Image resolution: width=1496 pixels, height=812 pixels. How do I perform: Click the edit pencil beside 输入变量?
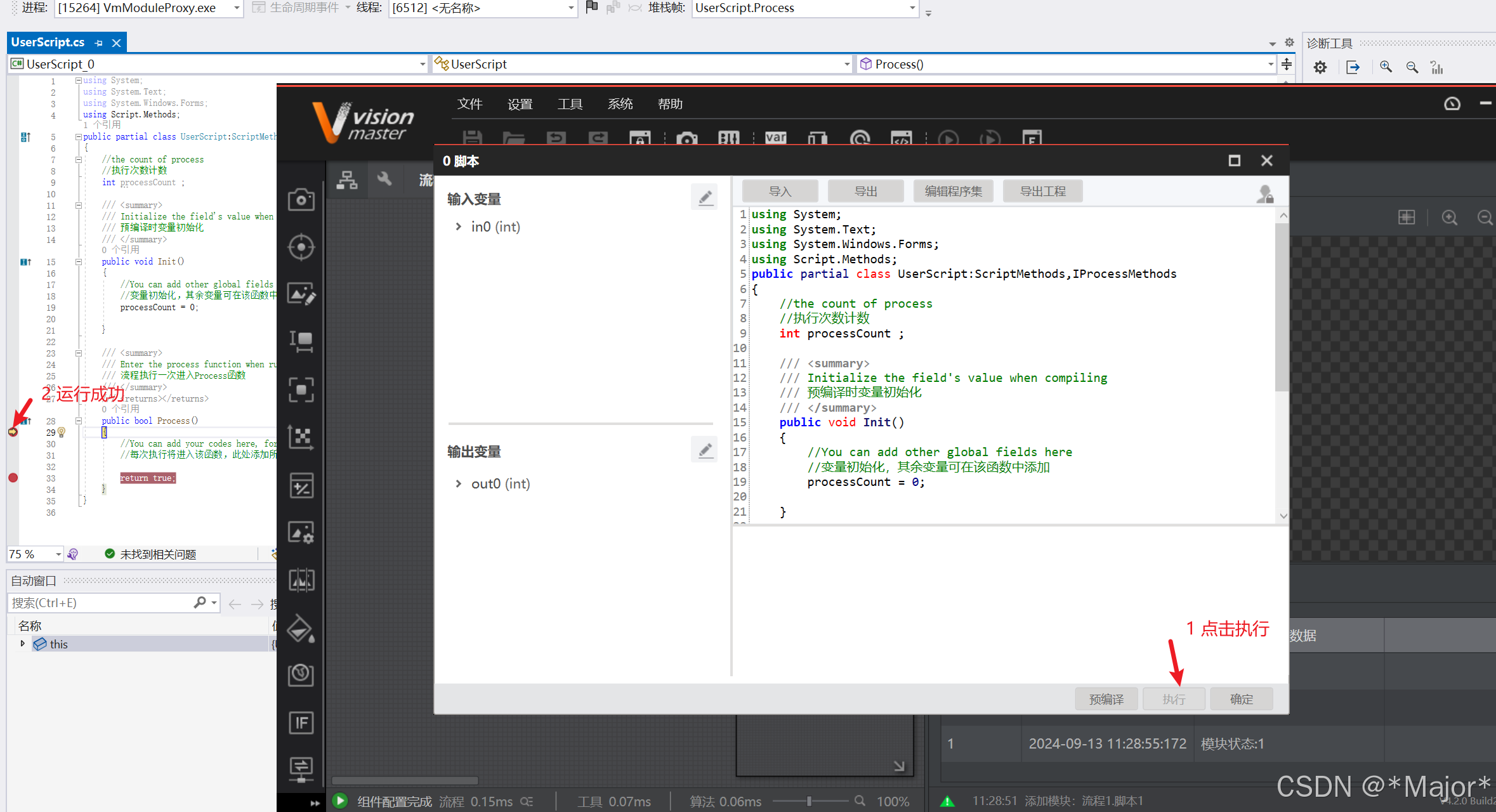(704, 198)
